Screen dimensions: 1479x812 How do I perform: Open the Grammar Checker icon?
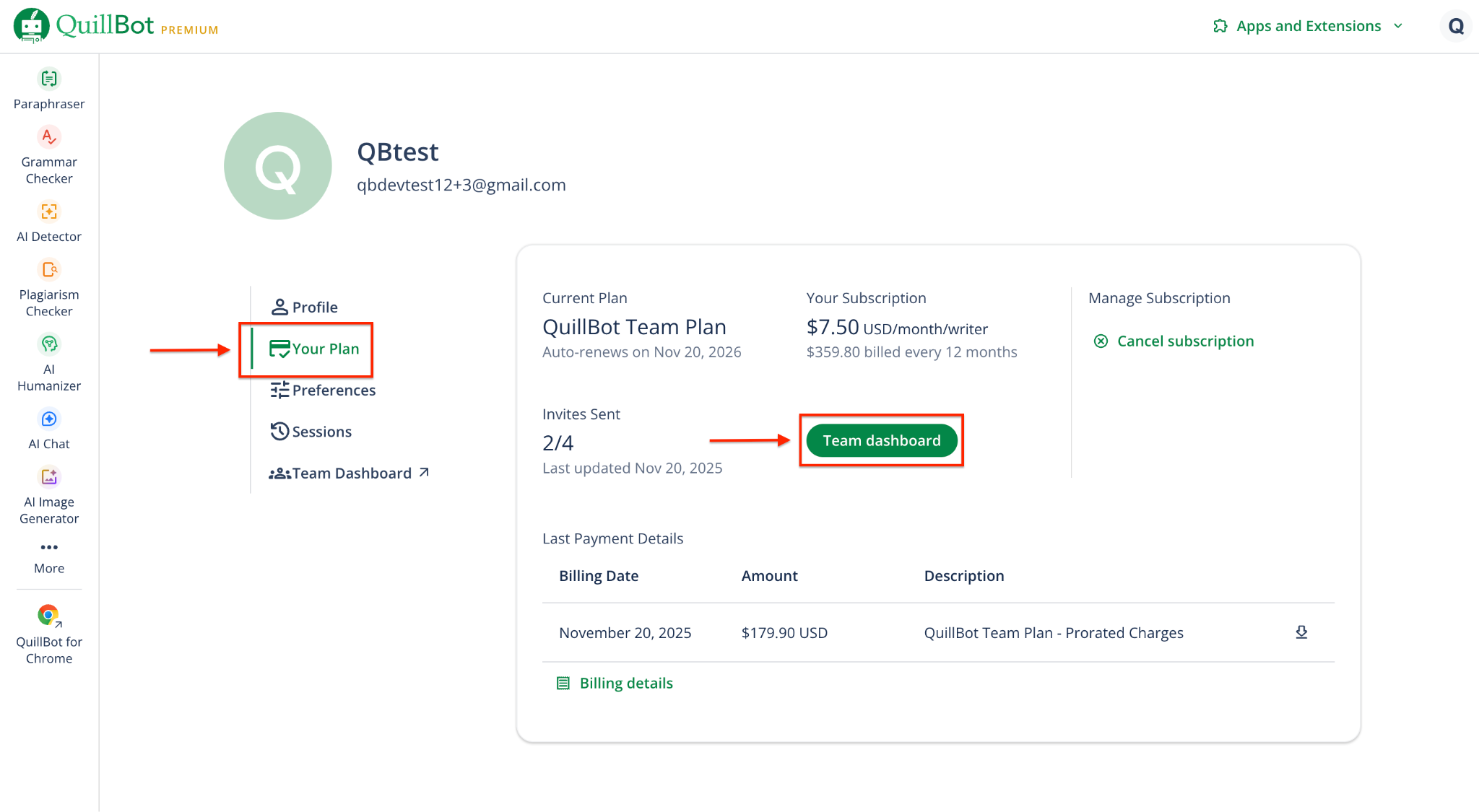(49, 137)
